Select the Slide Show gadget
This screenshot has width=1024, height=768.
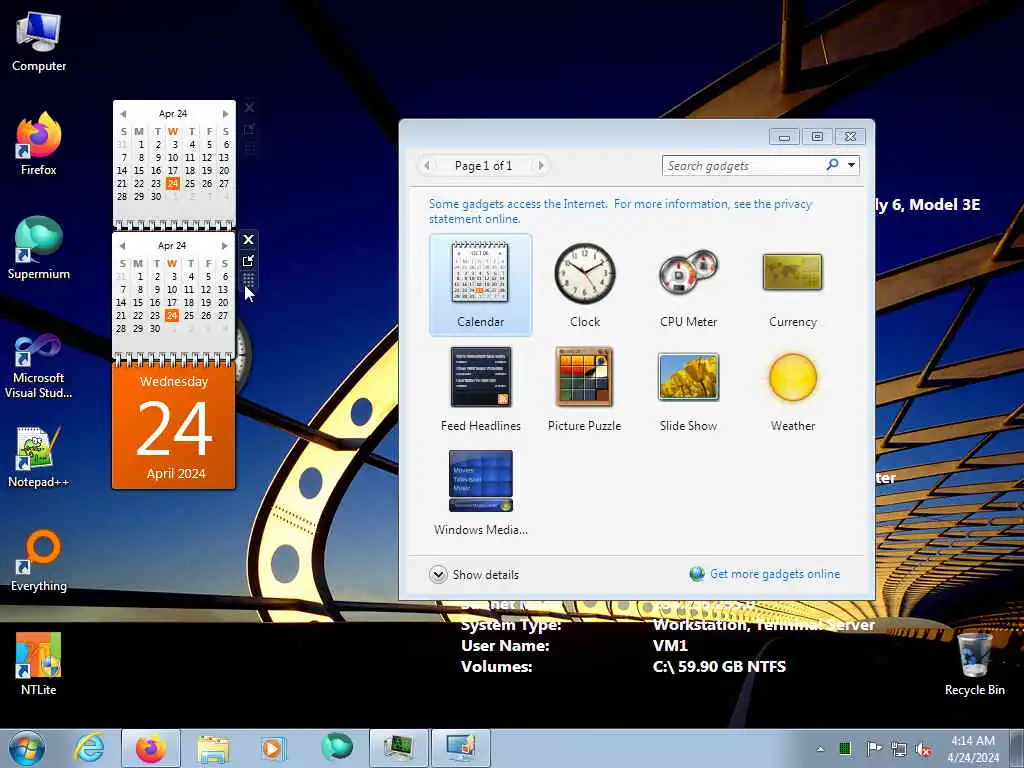[688, 389]
